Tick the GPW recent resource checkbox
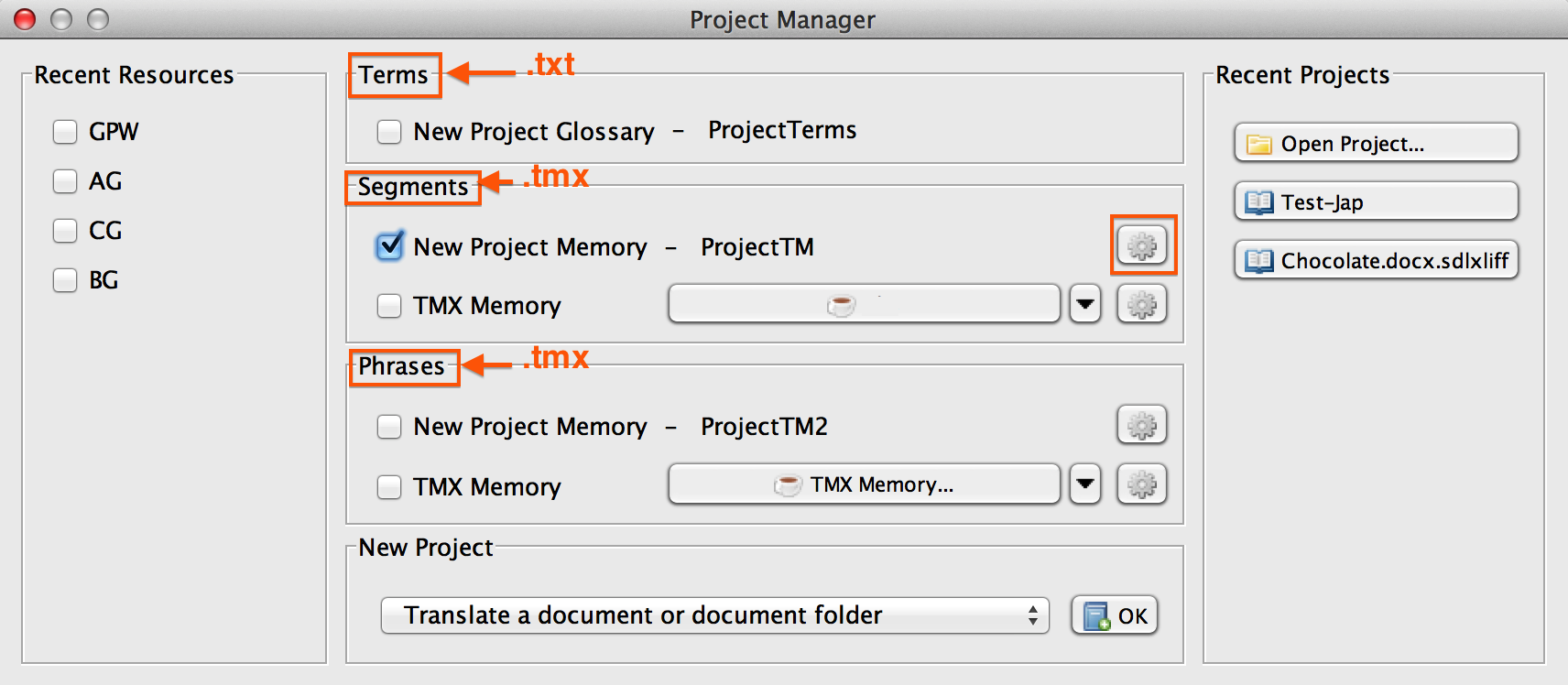This screenshot has height=685, width=1568. click(x=65, y=132)
